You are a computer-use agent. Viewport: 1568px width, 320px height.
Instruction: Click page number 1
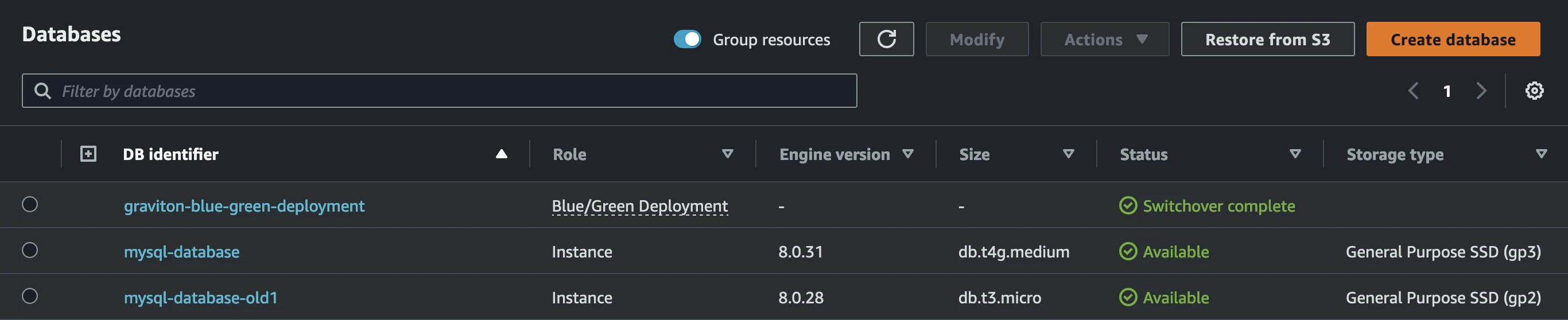coord(1447,91)
